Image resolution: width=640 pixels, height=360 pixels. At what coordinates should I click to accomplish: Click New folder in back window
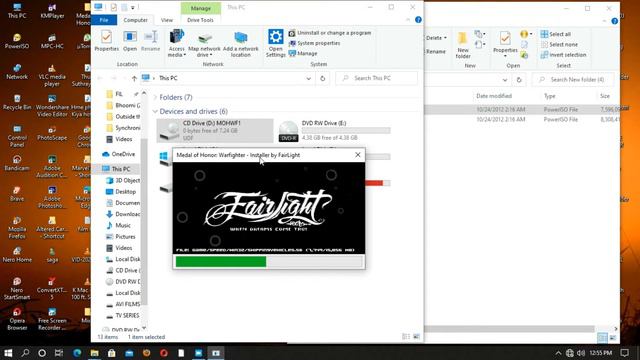(x=462, y=45)
